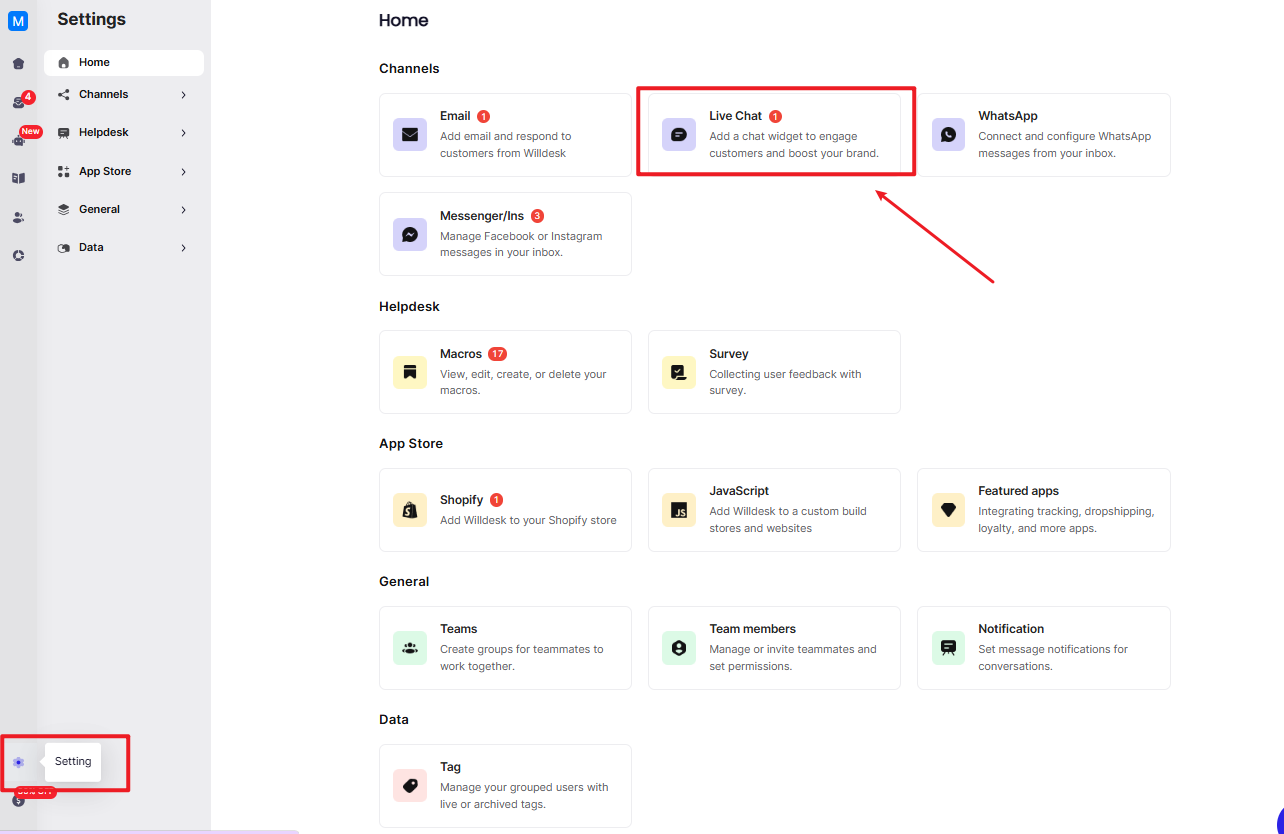Click the red 1 badge beside Shopify

coord(497,500)
